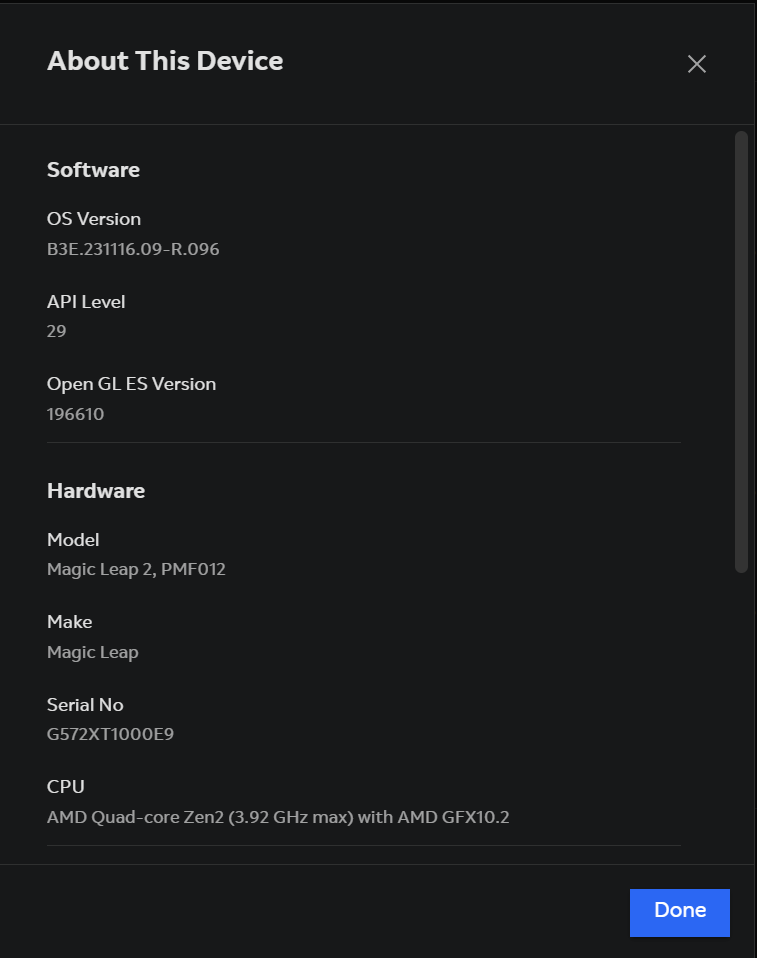Select the AMD Quad-core Zen2 CPU description
The width and height of the screenshot is (757, 958).
coord(277,816)
